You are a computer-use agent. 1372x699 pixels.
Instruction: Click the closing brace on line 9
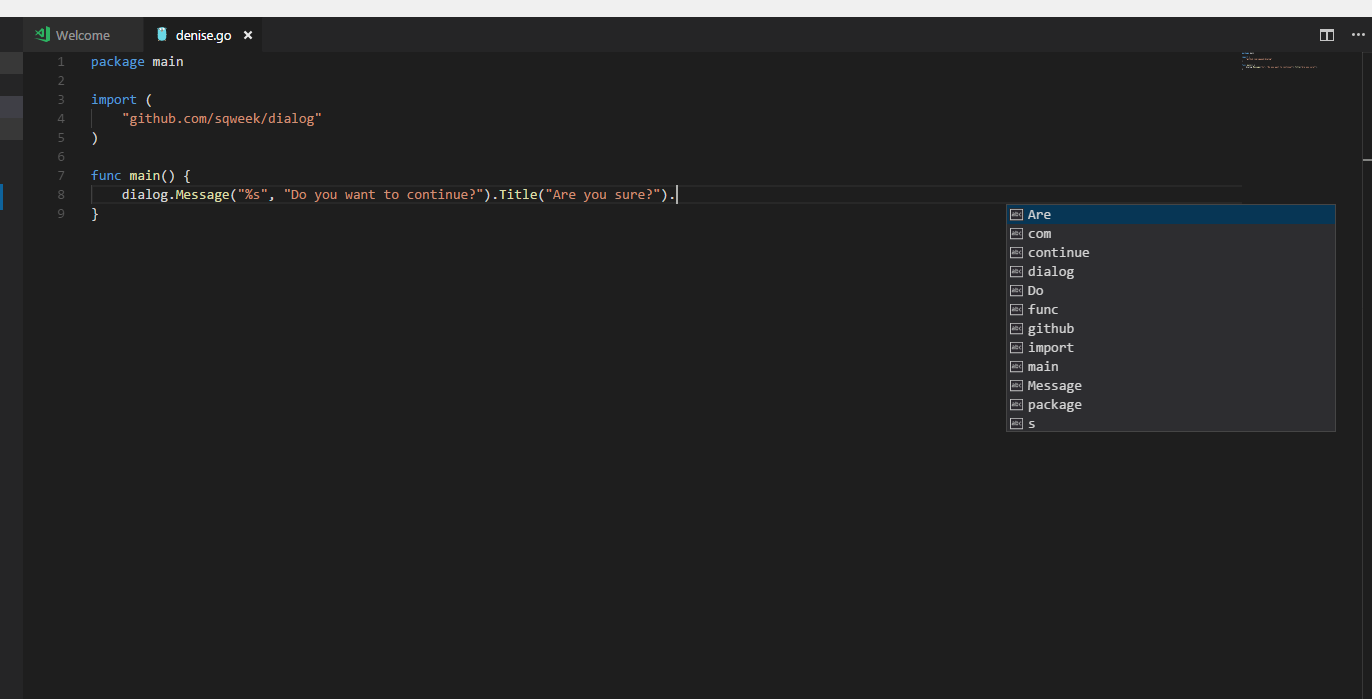pos(95,213)
